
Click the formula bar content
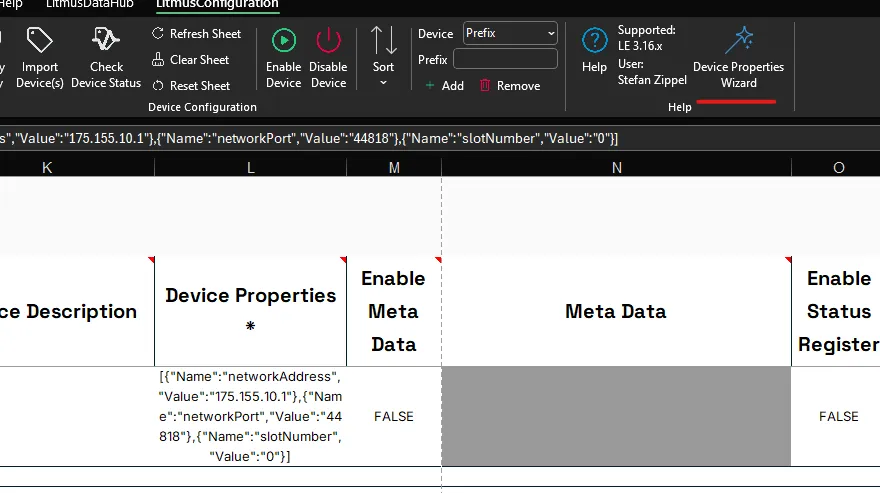coord(309,139)
